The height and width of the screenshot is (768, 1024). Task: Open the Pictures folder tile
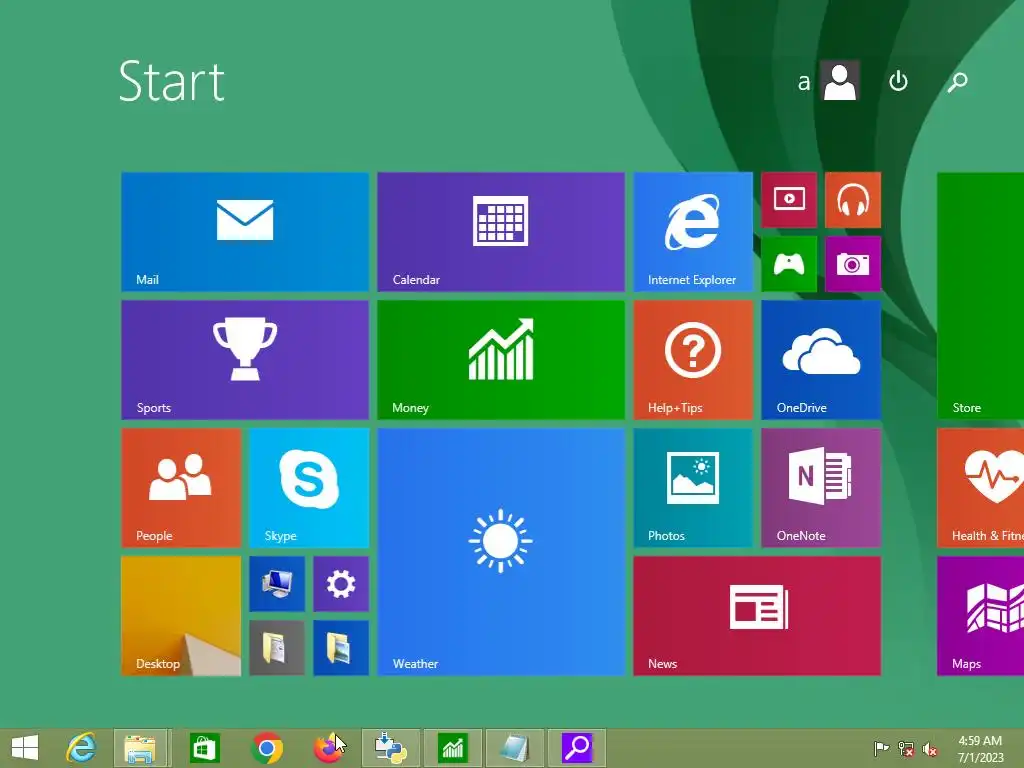pos(341,648)
